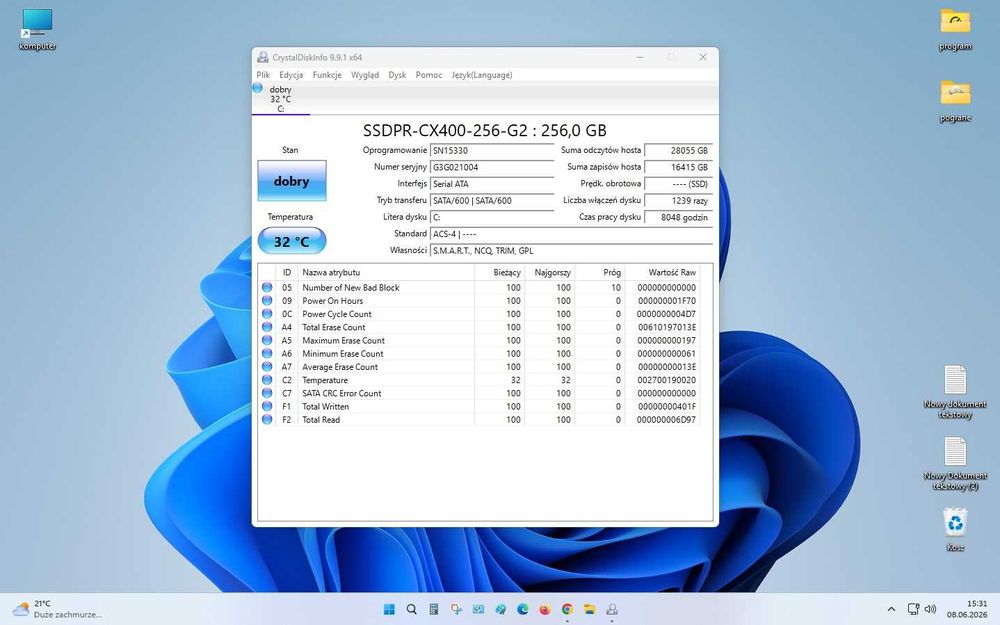Open File Explorer from taskbar
The image size is (1000, 625).
point(589,609)
